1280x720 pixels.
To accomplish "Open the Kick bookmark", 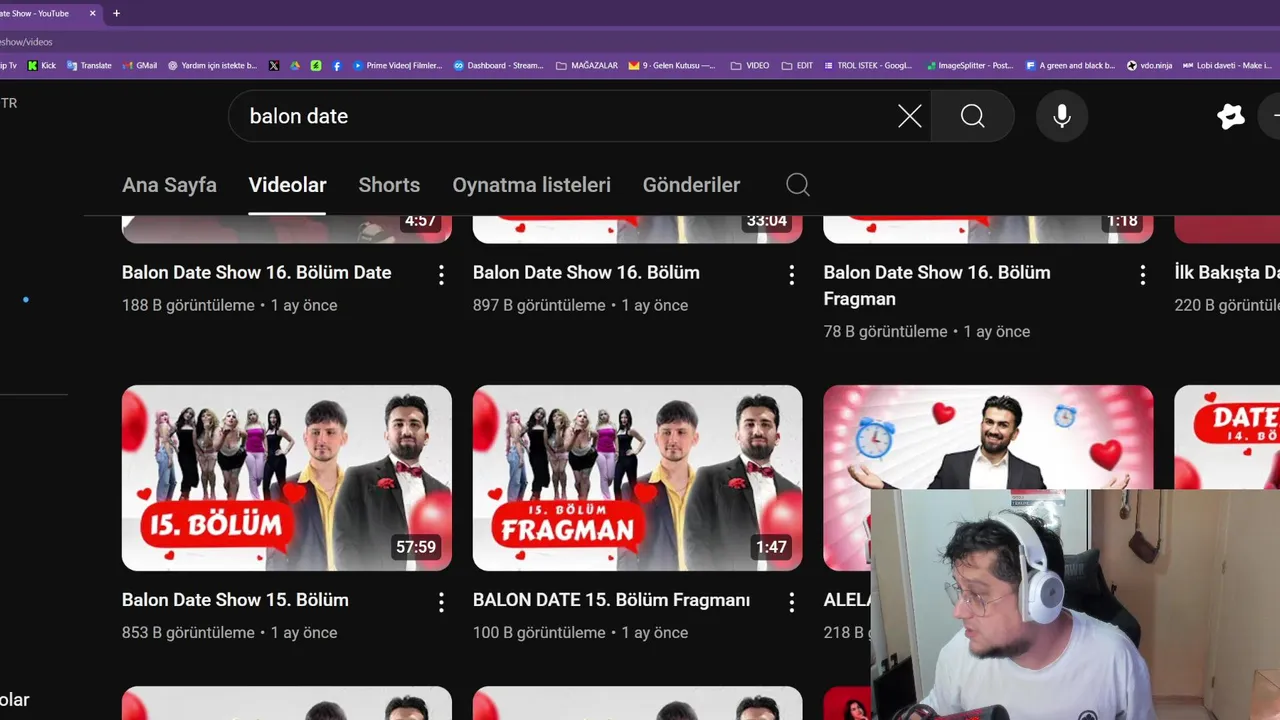I will (x=42, y=65).
